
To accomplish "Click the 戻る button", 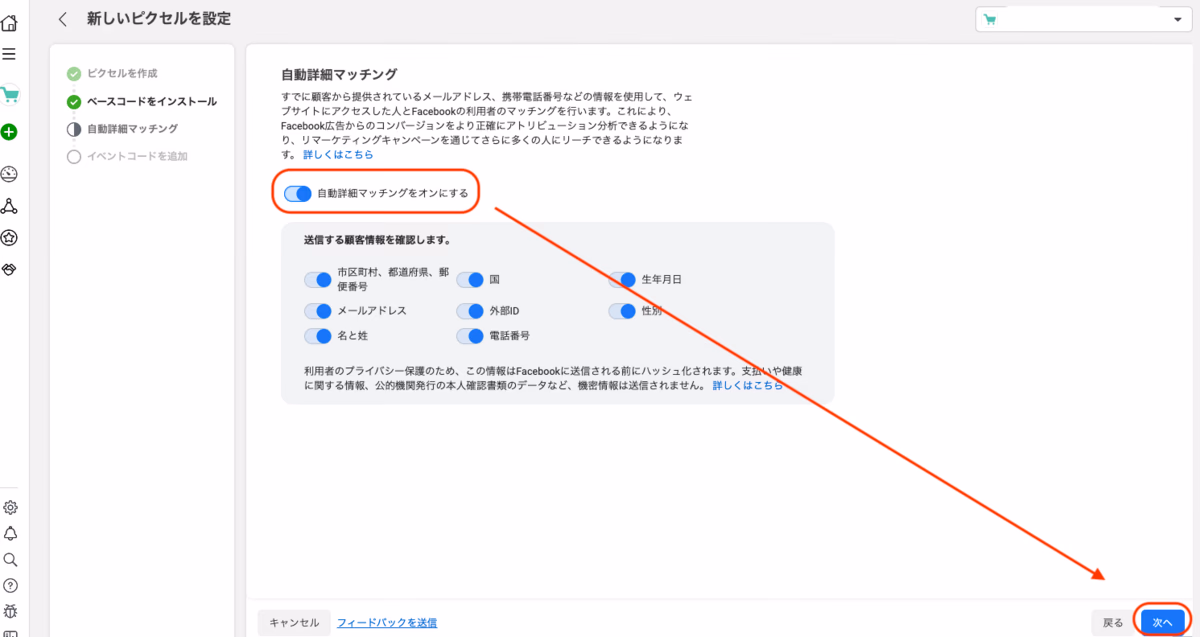I will (1113, 622).
